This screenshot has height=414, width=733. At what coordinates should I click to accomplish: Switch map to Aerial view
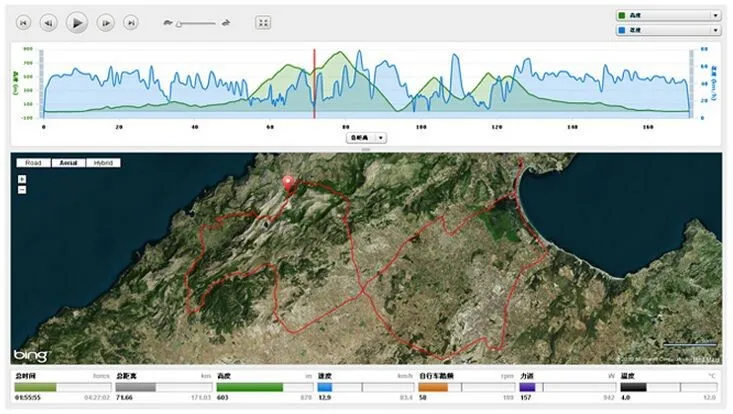coord(68,163)
